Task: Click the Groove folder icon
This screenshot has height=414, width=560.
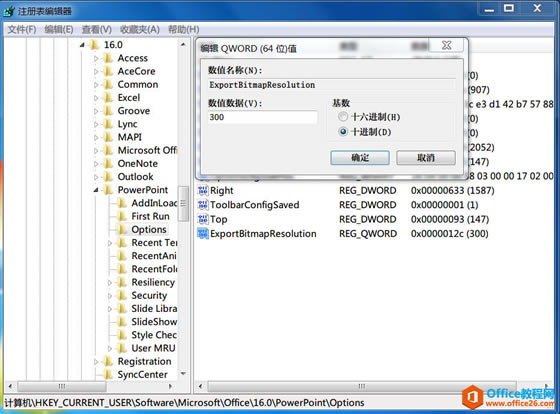Action: coord(109,111)
